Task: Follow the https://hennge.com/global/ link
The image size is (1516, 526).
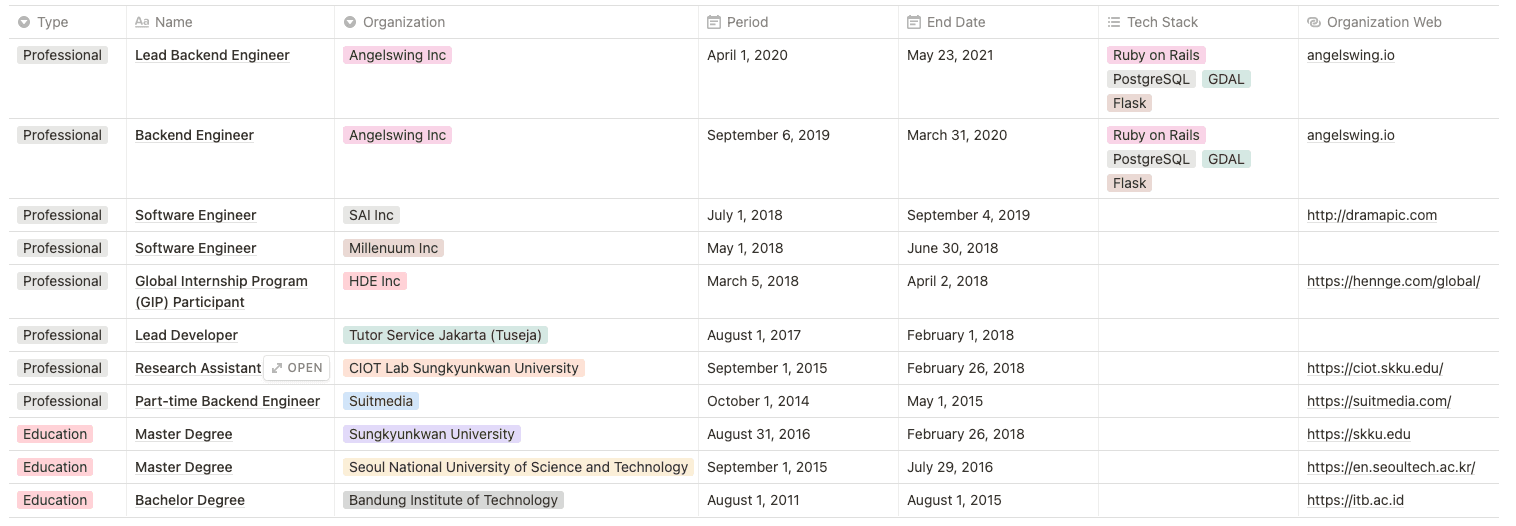Action: (1393, 281)
